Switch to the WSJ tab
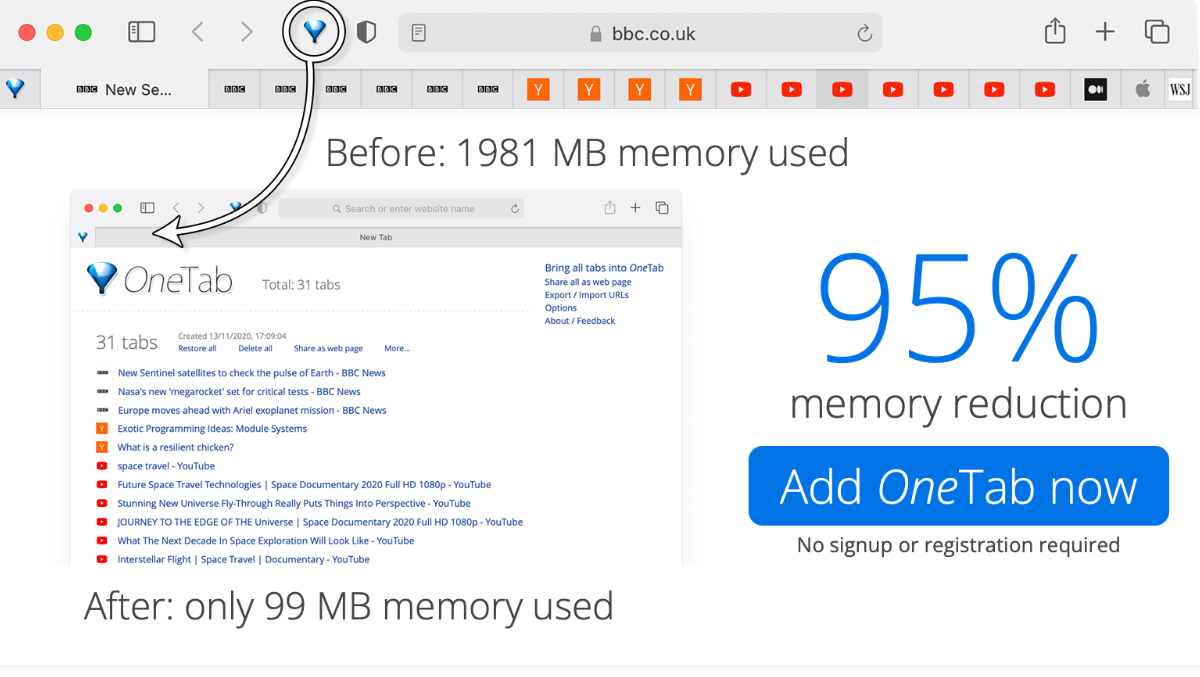 [x=1180, y=89]
